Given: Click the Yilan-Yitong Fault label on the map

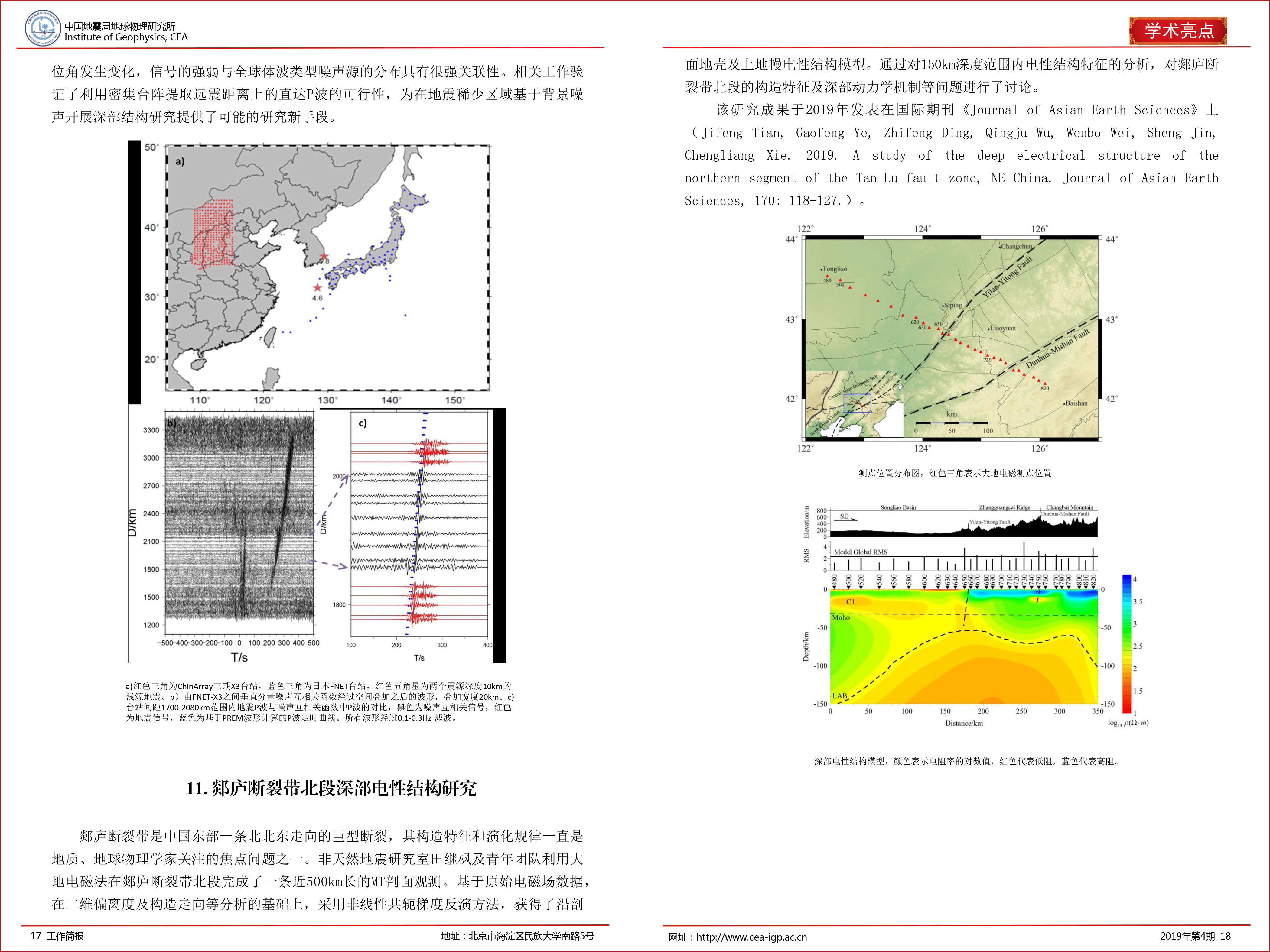Looking at the screenshot, I should [x=1008, y=277].
